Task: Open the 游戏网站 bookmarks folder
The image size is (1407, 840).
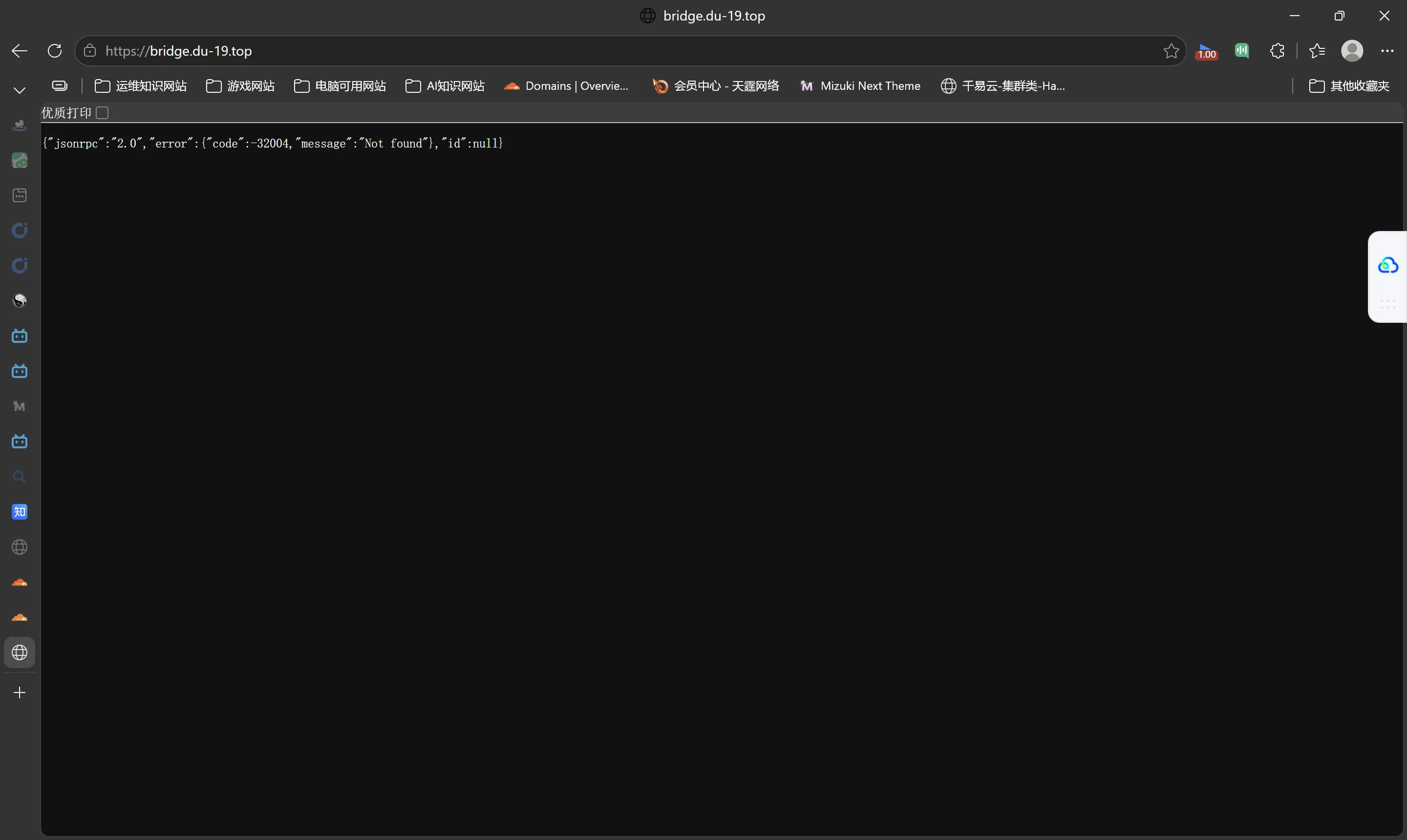Action: (x=240, y=85)
